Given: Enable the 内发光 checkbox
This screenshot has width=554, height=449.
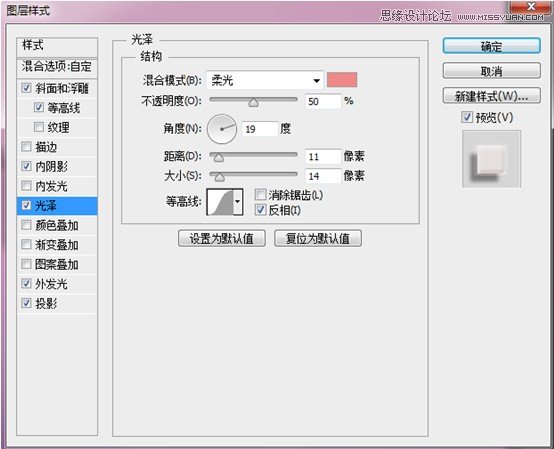Looking at the screenshot, I should (x=26, y=185).
